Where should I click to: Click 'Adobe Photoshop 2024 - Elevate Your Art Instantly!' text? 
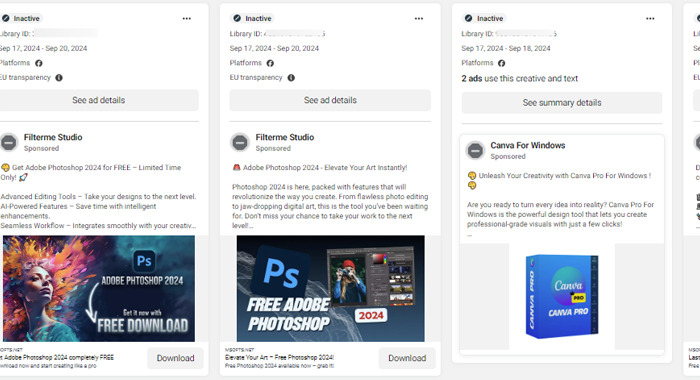click(x=325, y=167)
